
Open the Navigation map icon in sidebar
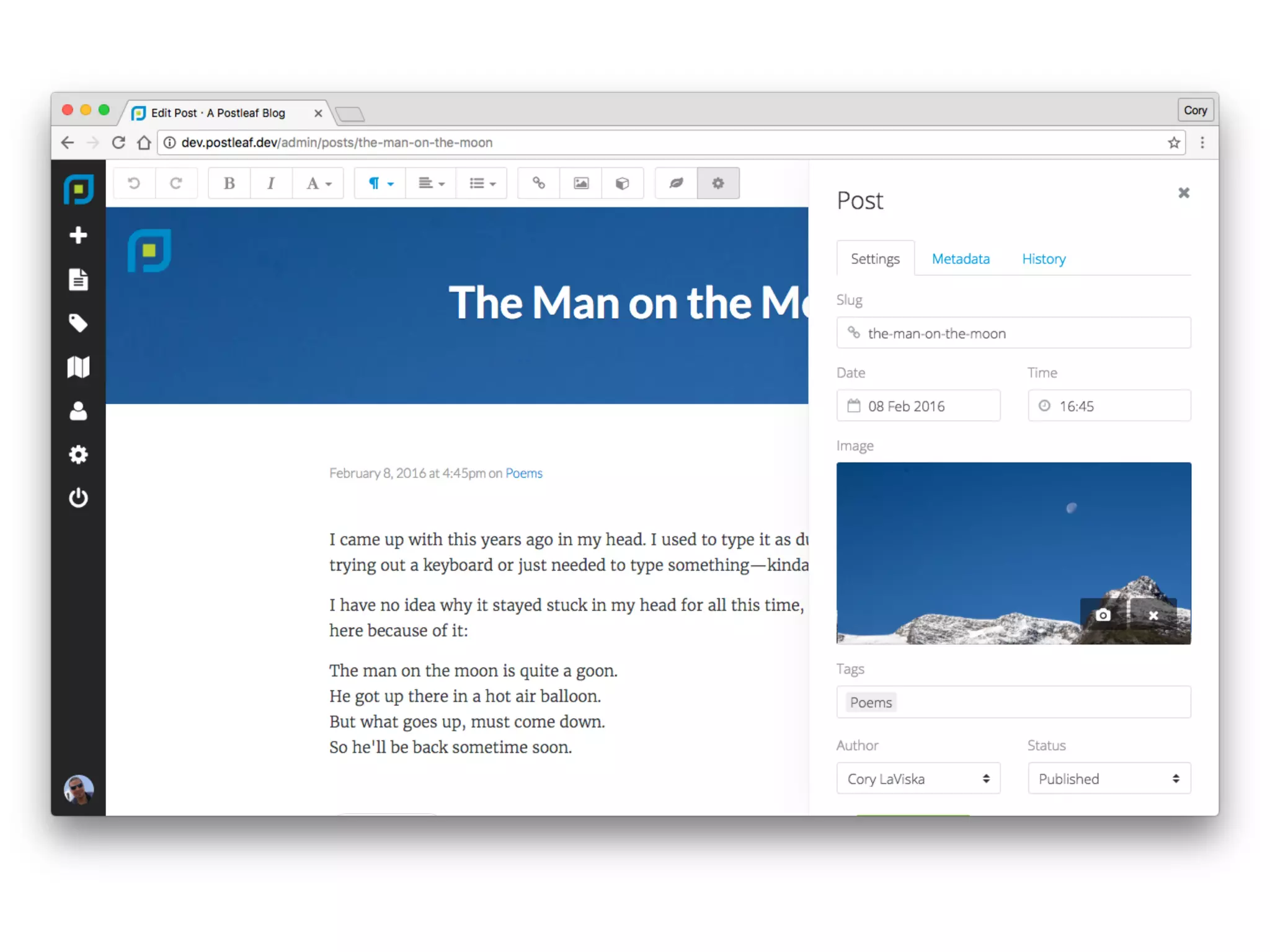78,367
